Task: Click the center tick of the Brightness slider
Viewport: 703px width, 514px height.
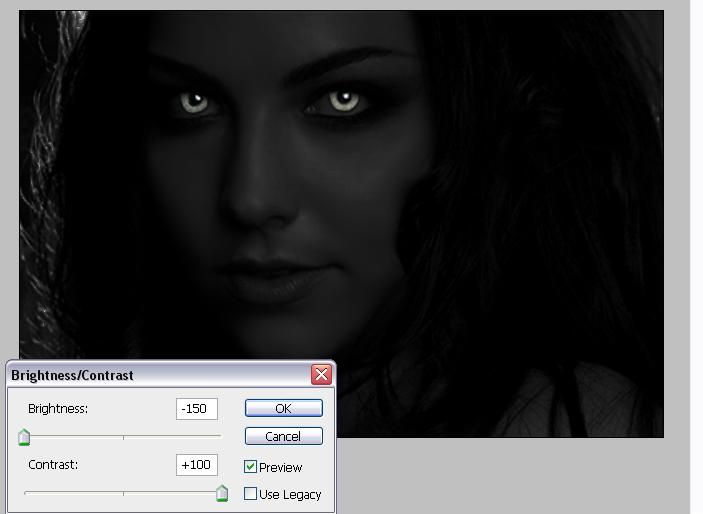Action: [123, 437]
